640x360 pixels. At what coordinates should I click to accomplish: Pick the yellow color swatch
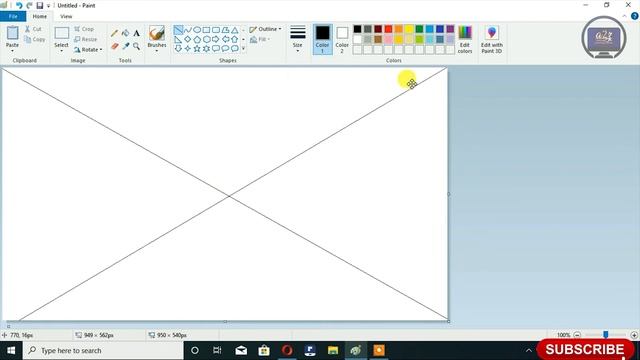coord(409,29)
